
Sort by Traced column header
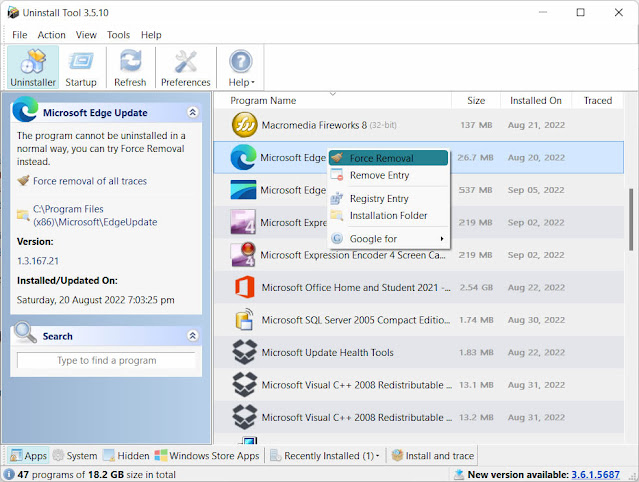[x=597, y=100]
